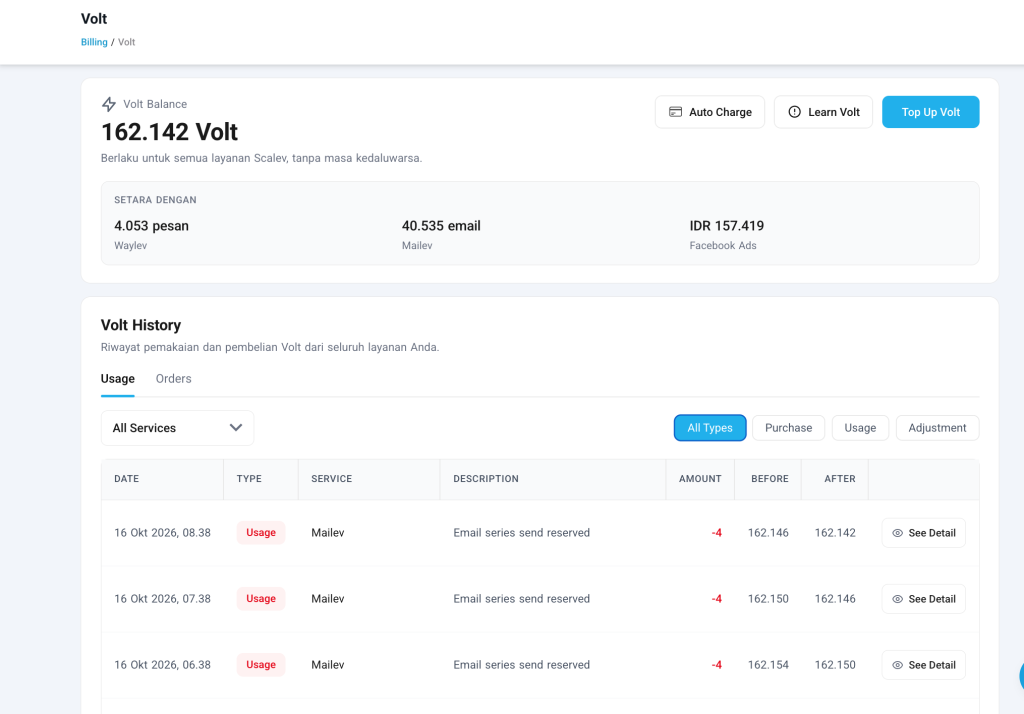1024x714 pixels.
Task: Click the date 16 Okt 2026, 06.38
Action: (x=163, y=665)
